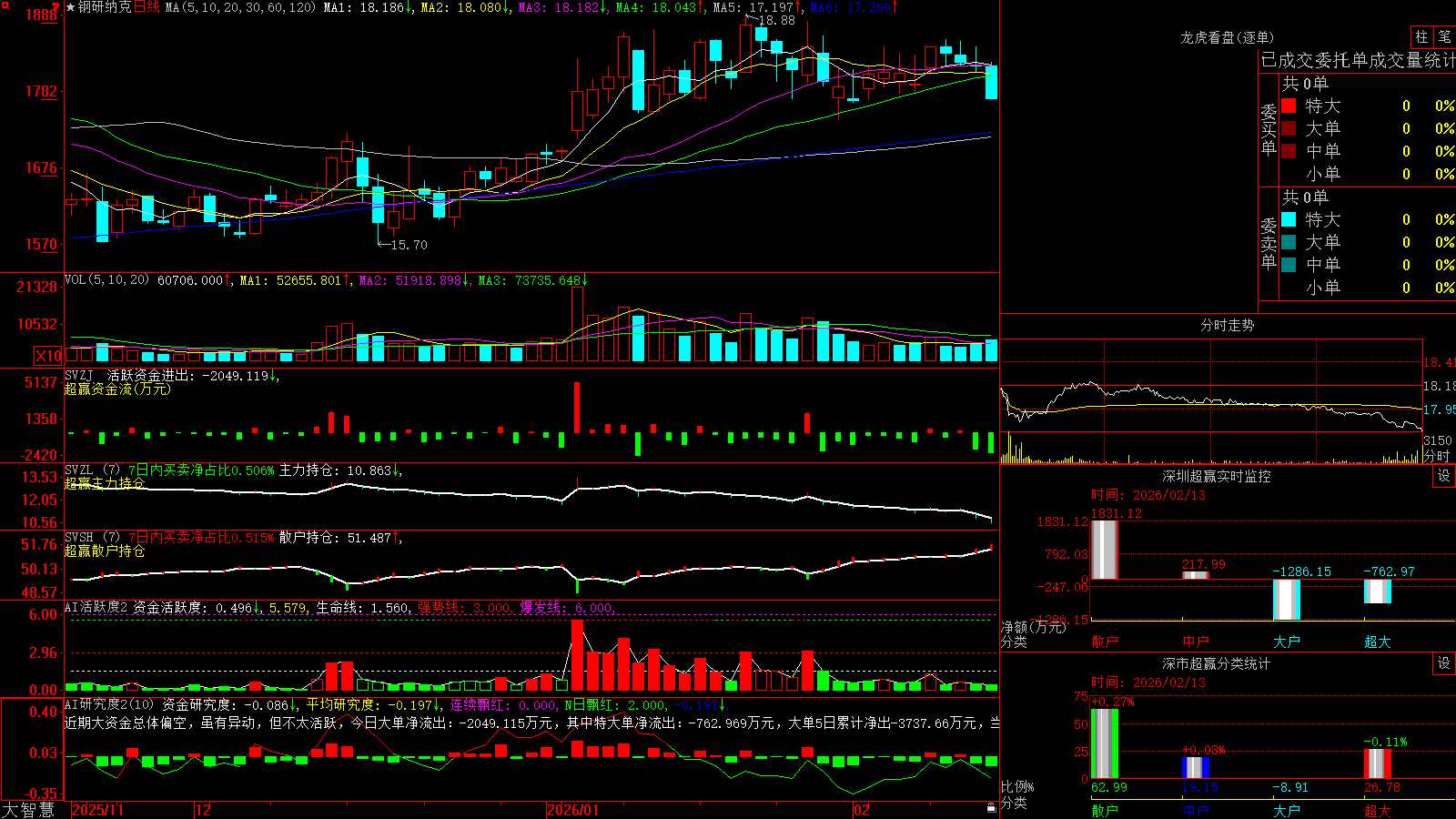Screen dimensions: 1456x819
Task: Click the 超赢主力持仓 label
Action: tap(105, 483)
